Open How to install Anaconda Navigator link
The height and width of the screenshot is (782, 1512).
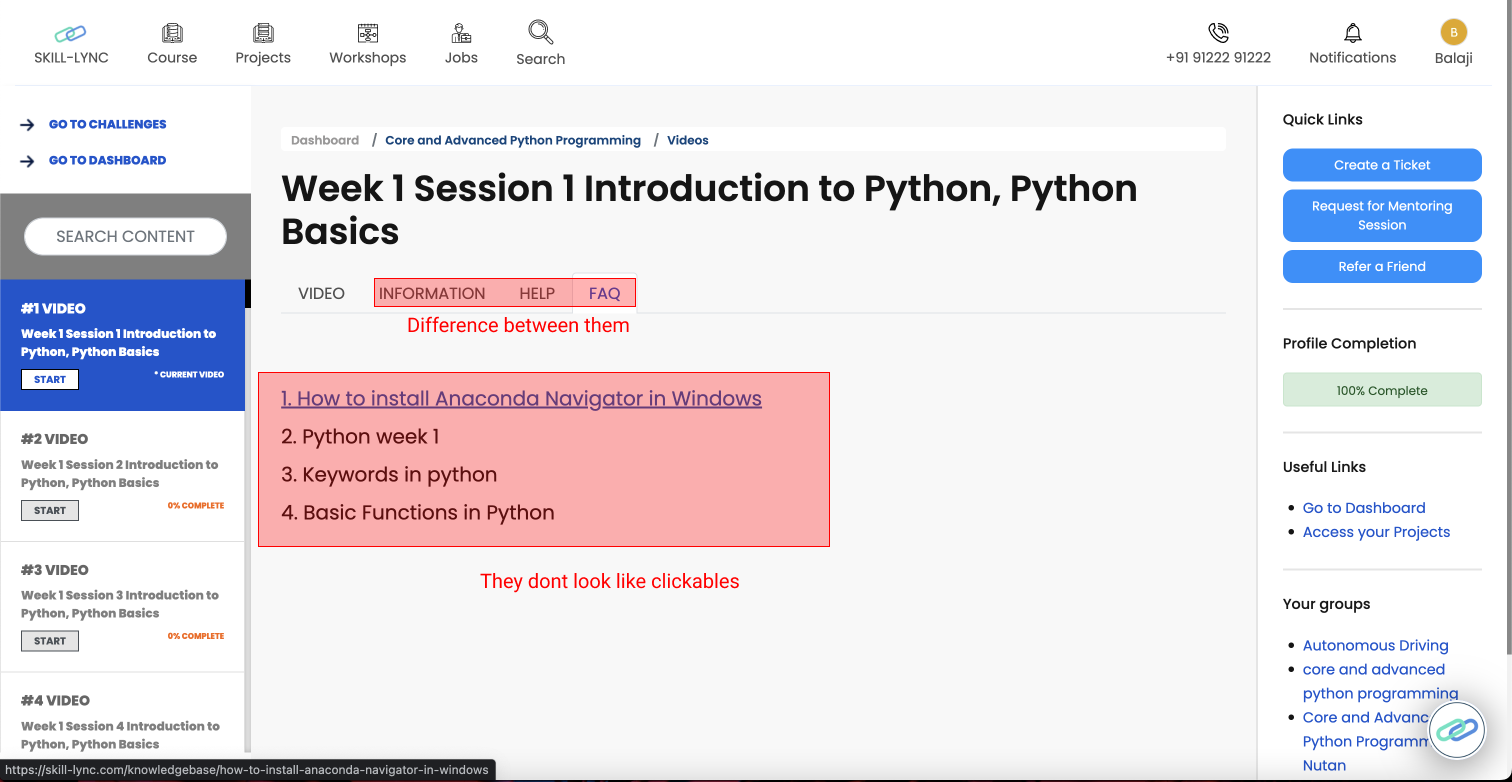point(521,399)
